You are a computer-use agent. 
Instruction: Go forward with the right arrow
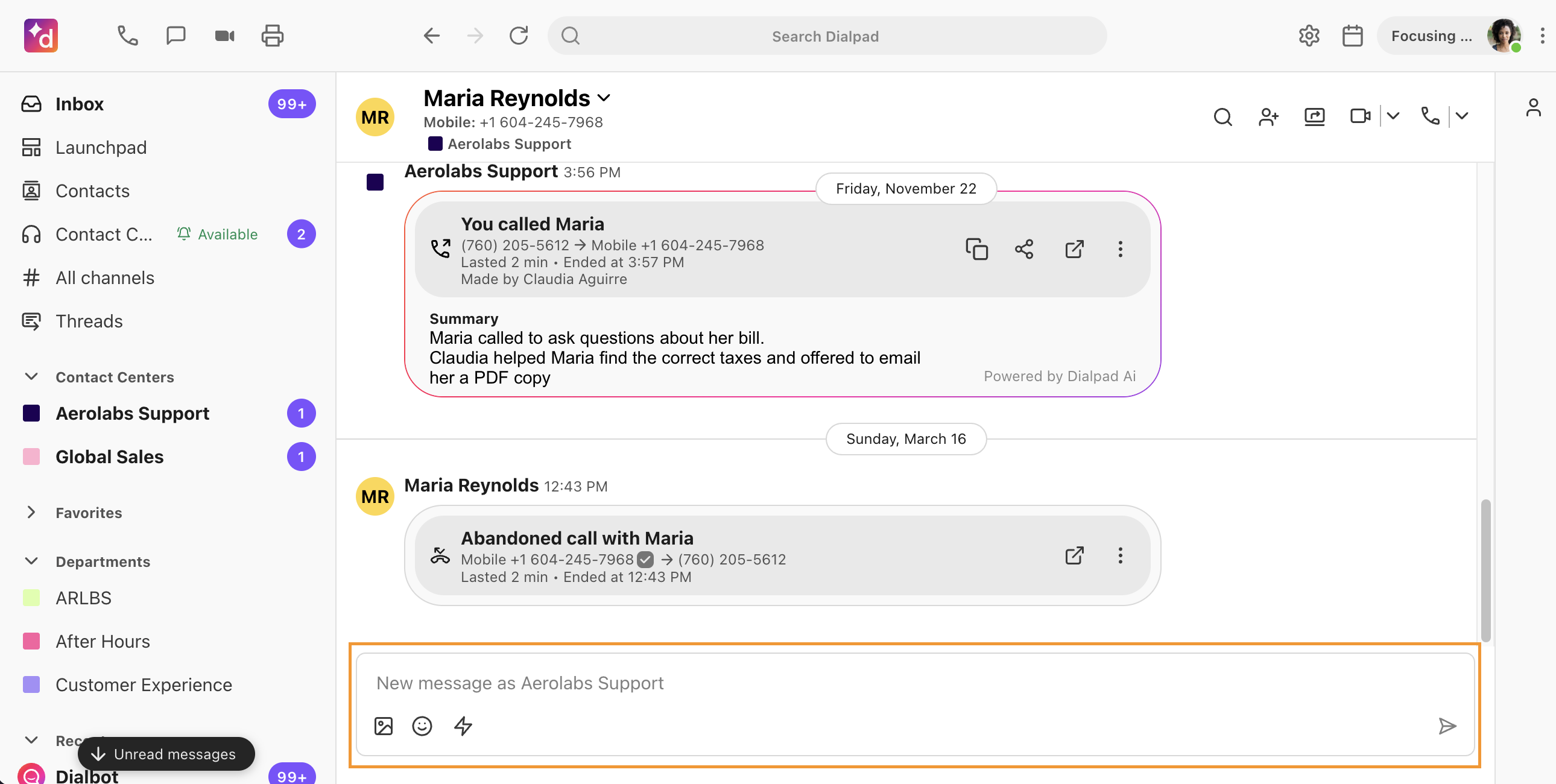475,36
